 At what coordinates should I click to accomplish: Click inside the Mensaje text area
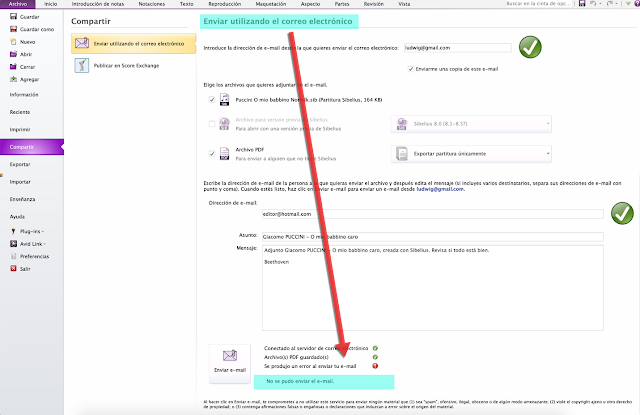pos(433,288)
